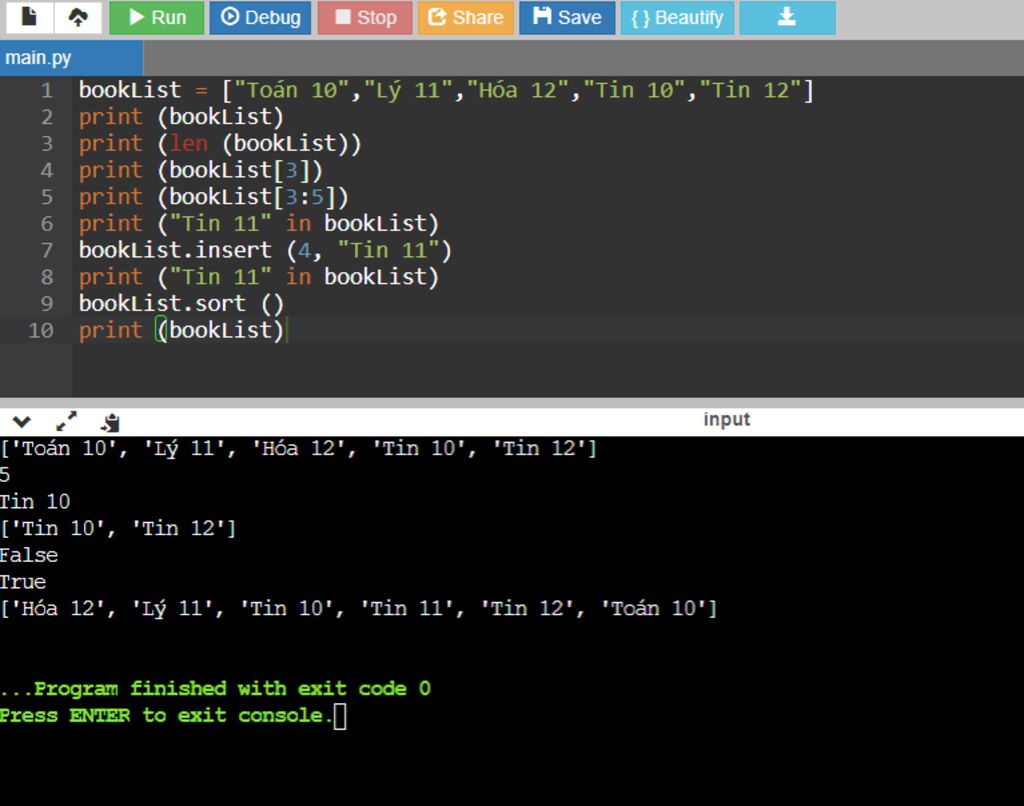Click the print (bookList[3]) line

[x=200, y=170]
